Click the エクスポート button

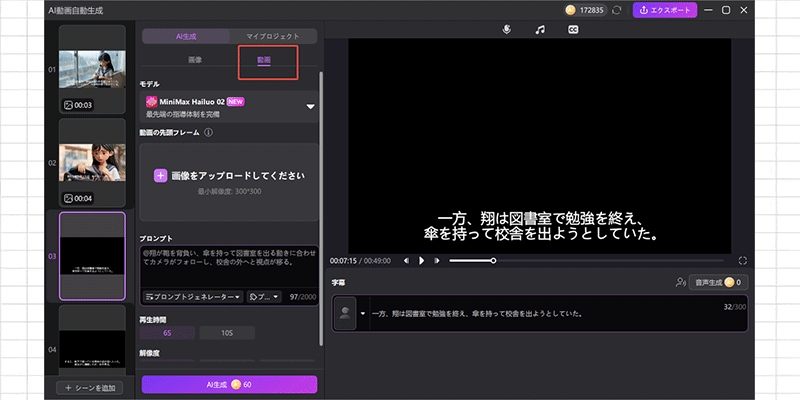point(665,10)
